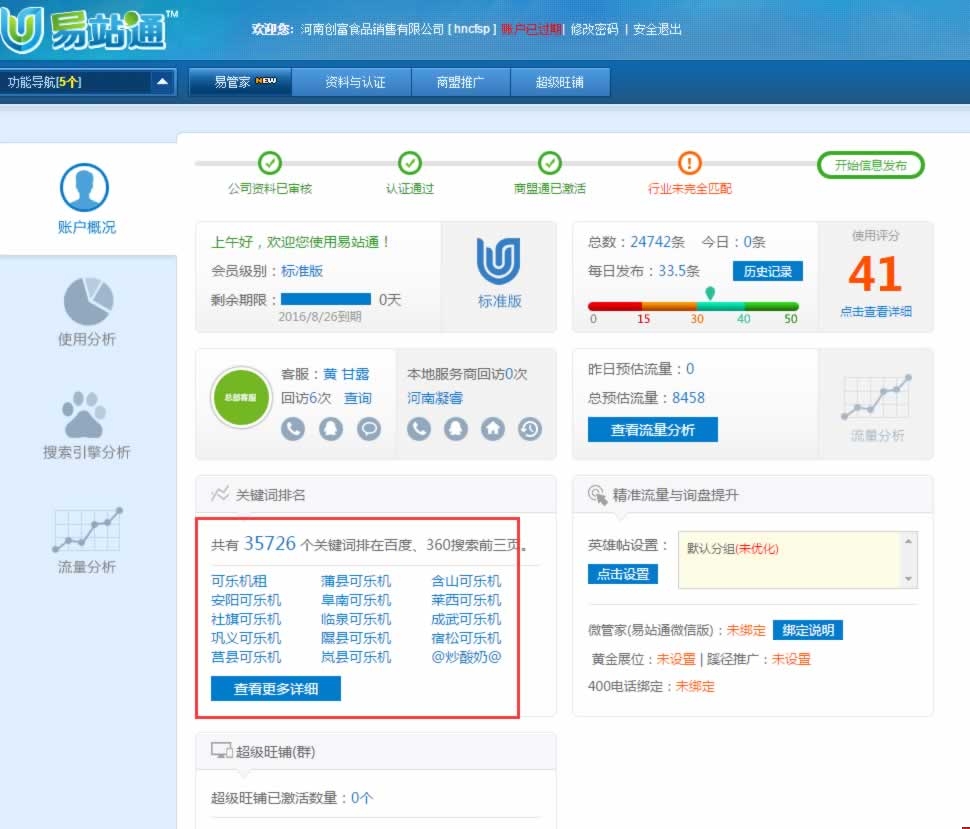The width and height of the screenshot is (970, 829).
Task: Open 账户概况 in the sidebar
Action: 86,200
